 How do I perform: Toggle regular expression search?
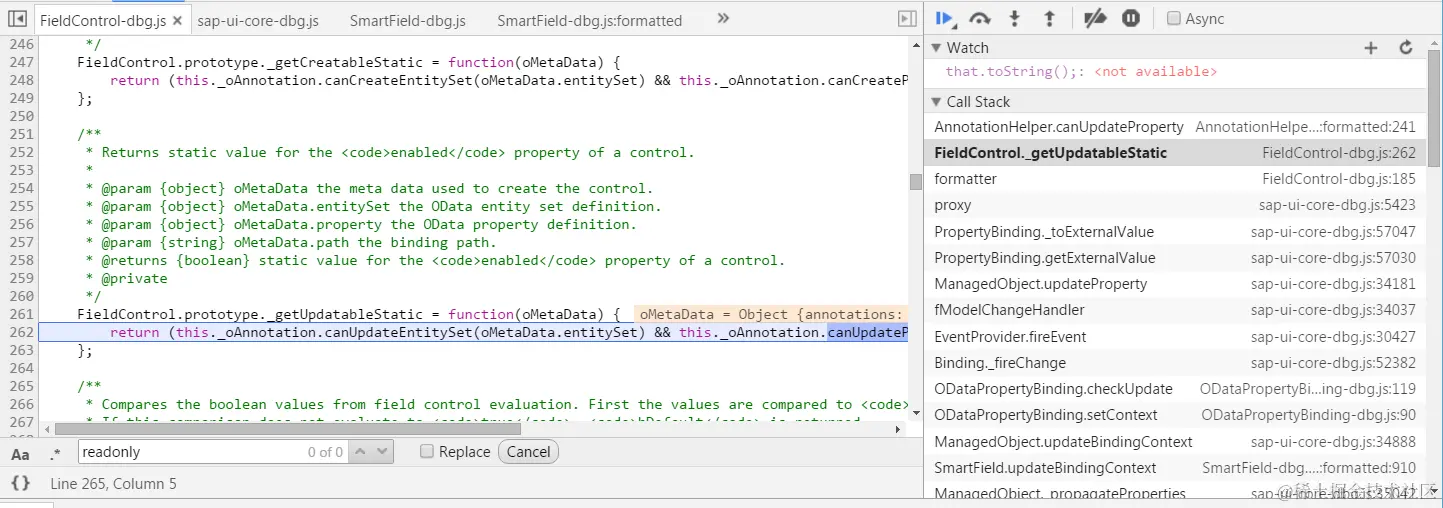click(x=54, y=453)
